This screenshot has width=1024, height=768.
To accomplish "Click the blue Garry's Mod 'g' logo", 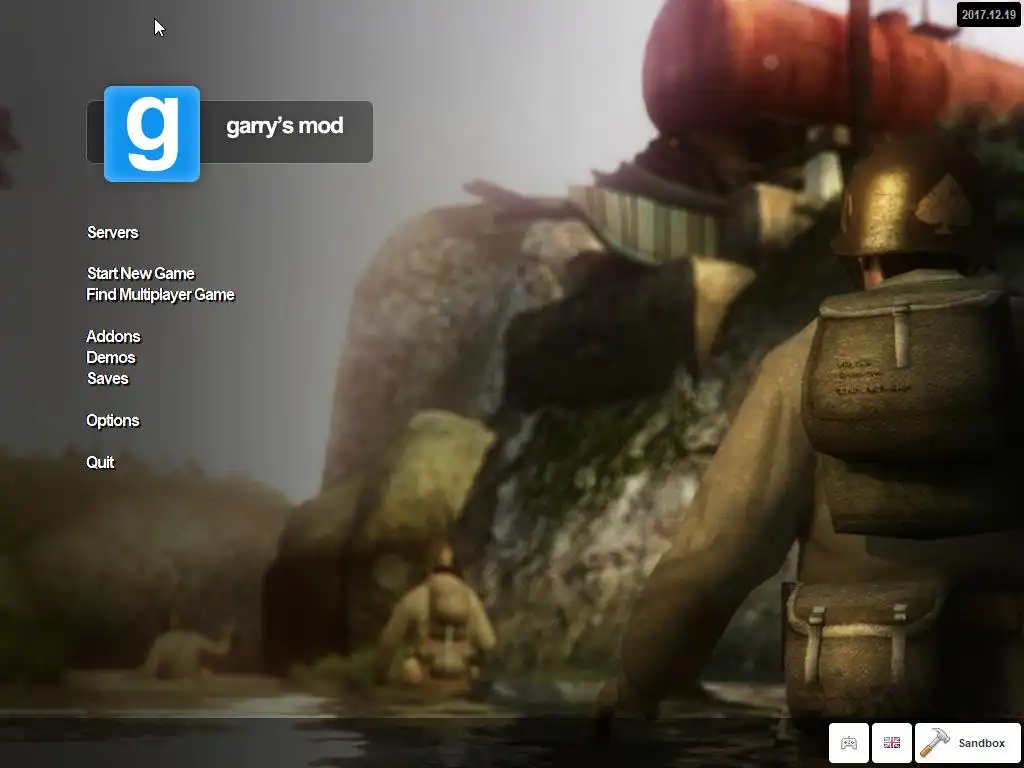I will 152,133.
